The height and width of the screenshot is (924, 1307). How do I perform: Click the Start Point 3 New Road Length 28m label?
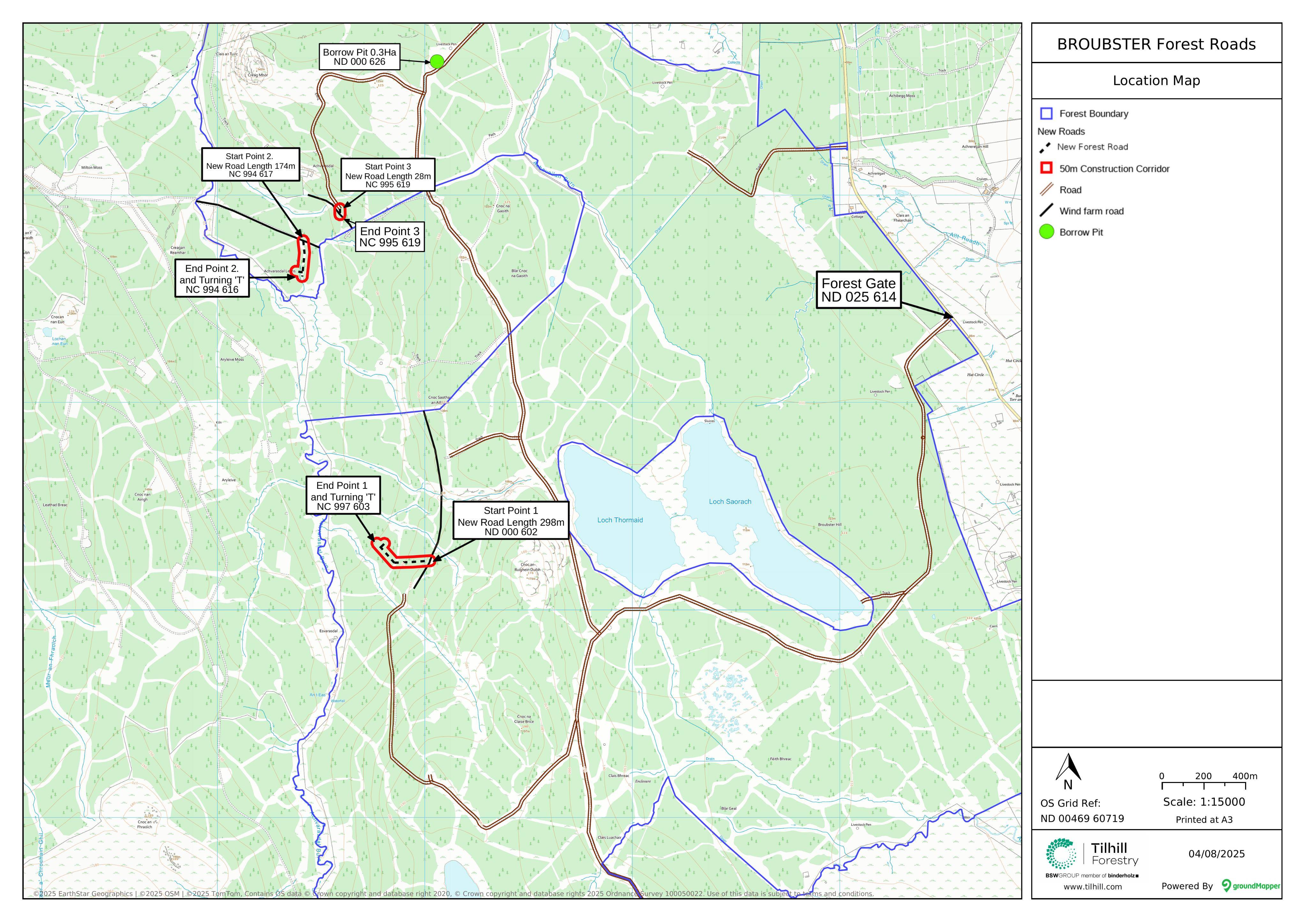tap(388, 175)
